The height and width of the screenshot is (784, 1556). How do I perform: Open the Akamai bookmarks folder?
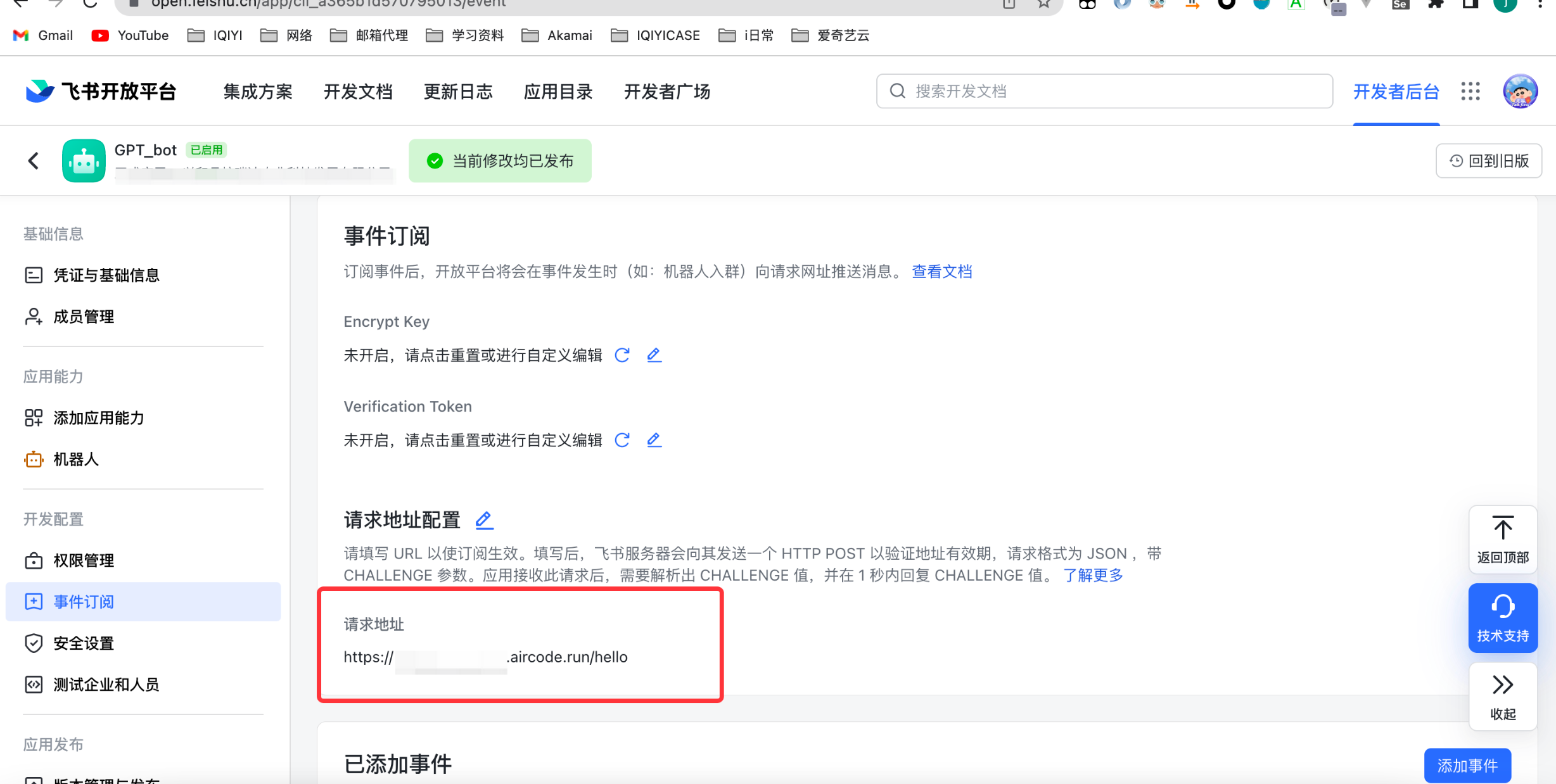557,35
